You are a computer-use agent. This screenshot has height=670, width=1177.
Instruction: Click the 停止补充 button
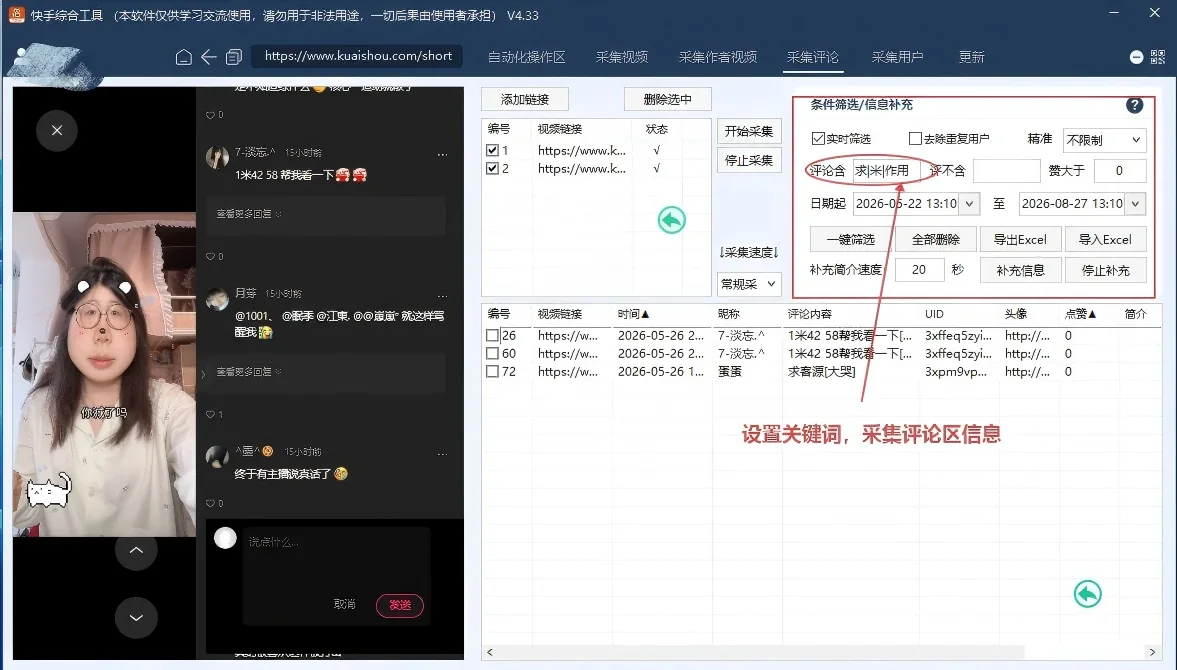1105,270
